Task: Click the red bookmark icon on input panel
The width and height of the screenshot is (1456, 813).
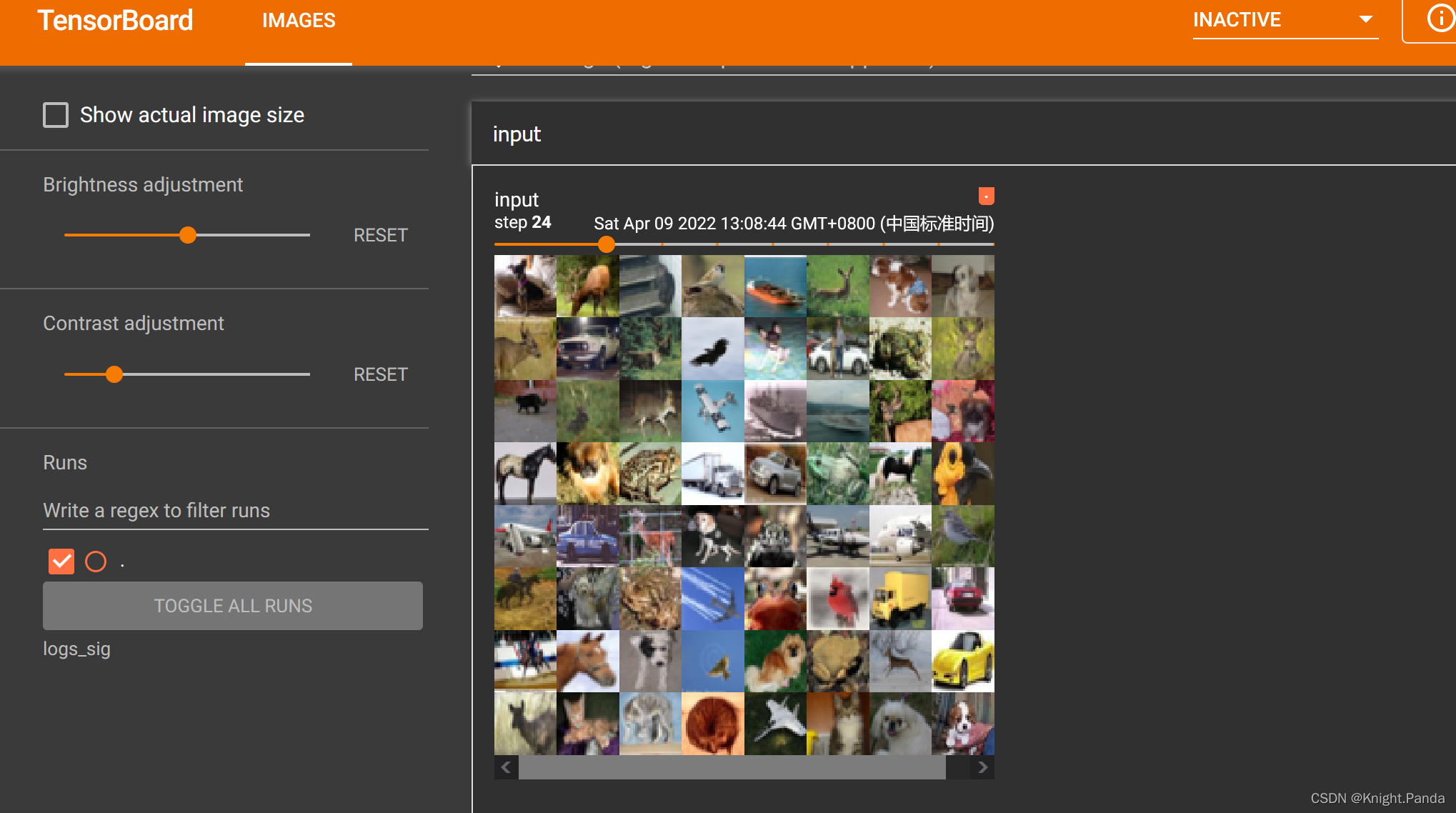Action: [985, 196]
